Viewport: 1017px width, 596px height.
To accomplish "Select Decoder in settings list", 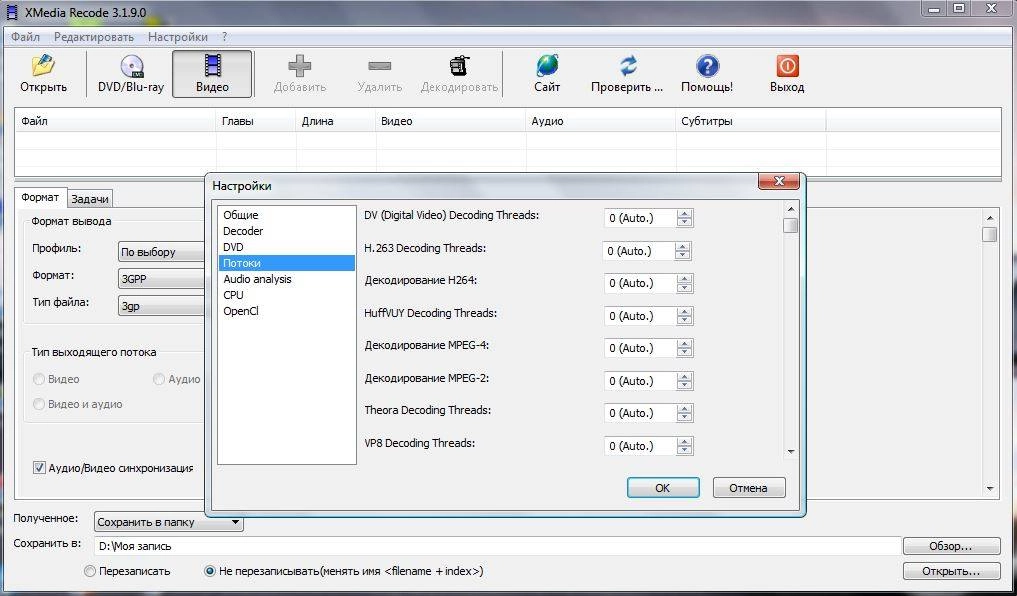I will point(286,231).
